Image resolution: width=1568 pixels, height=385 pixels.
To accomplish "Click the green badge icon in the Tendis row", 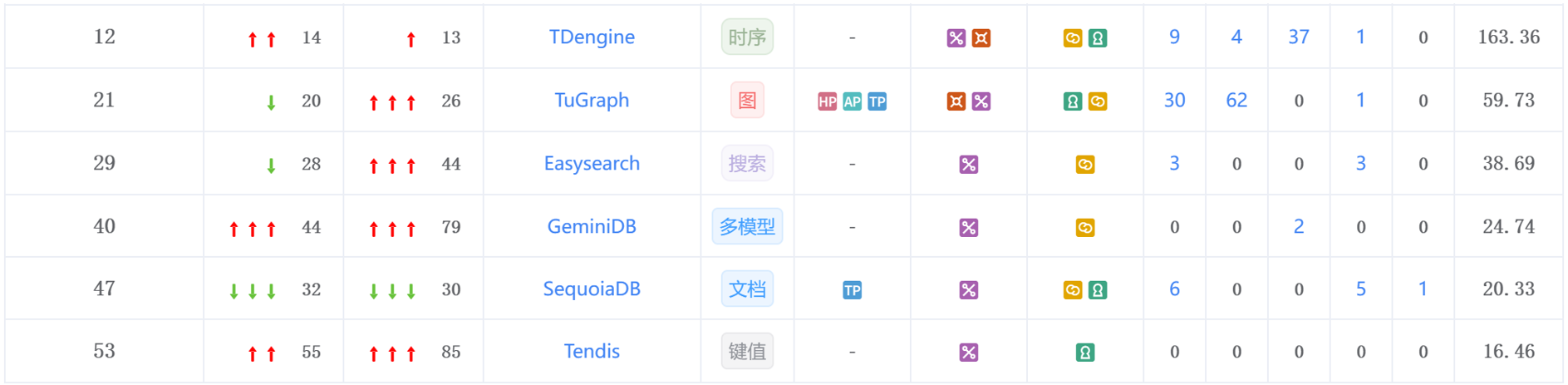I will 1085,353.
